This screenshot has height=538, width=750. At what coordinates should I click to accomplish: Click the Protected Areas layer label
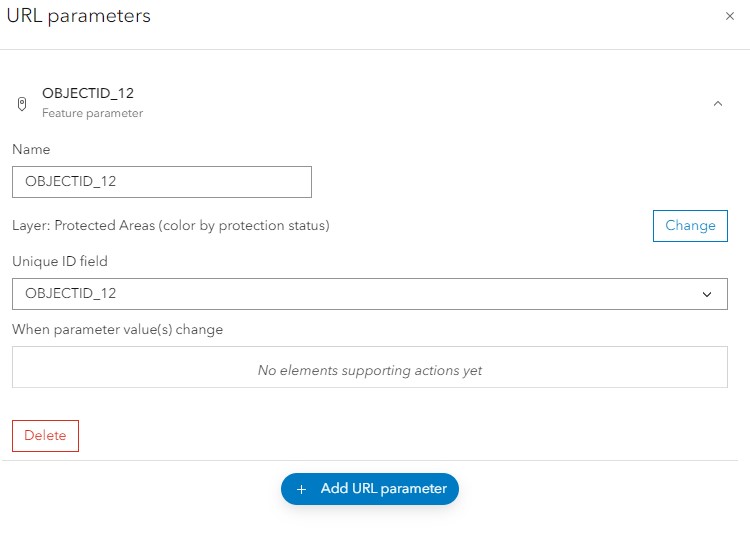coord(171,226)
